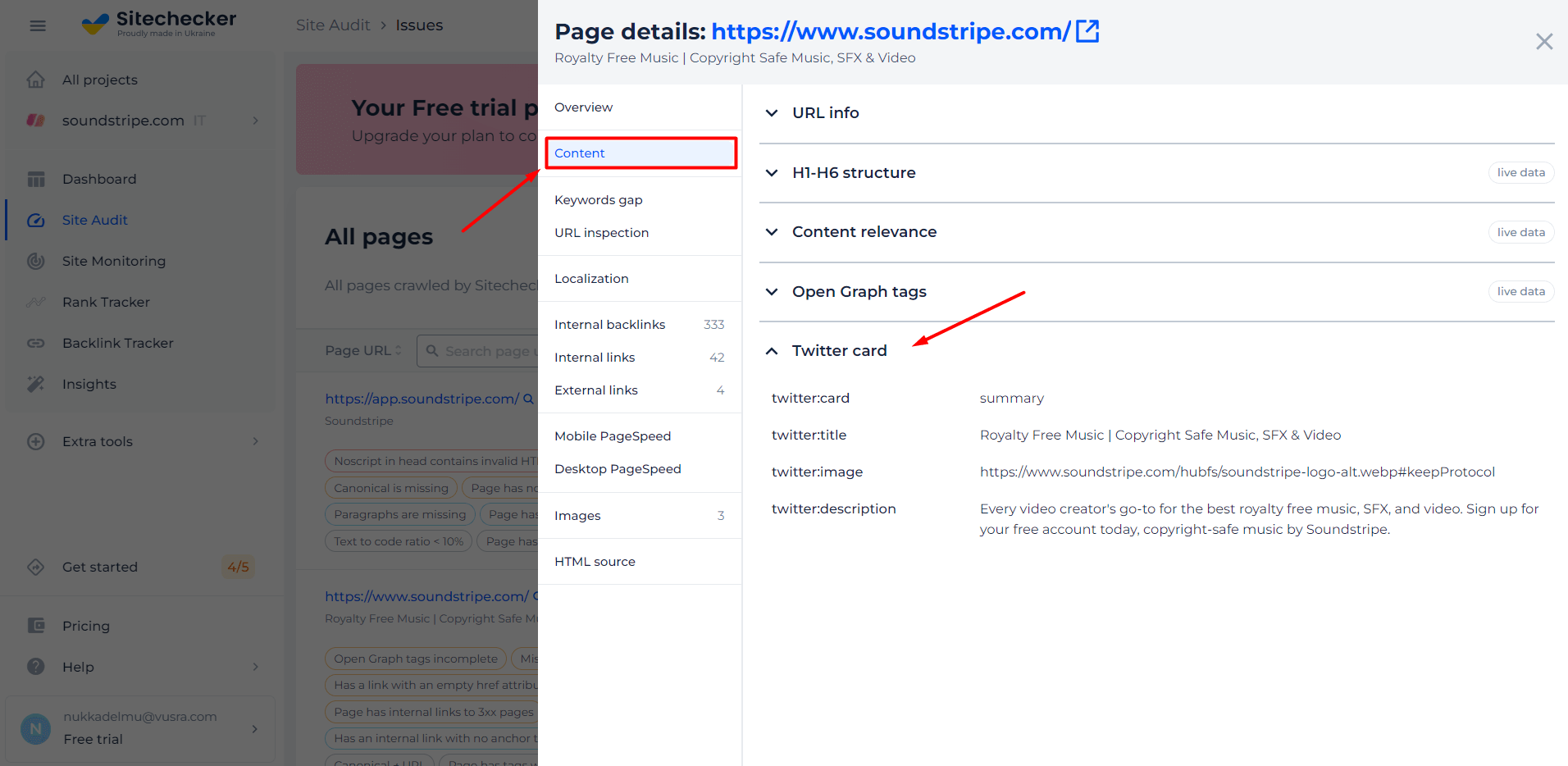The height and width of the screenshot is (766, 1568).
Task: Expand the Content relevance section
Action: click(772, 232)
